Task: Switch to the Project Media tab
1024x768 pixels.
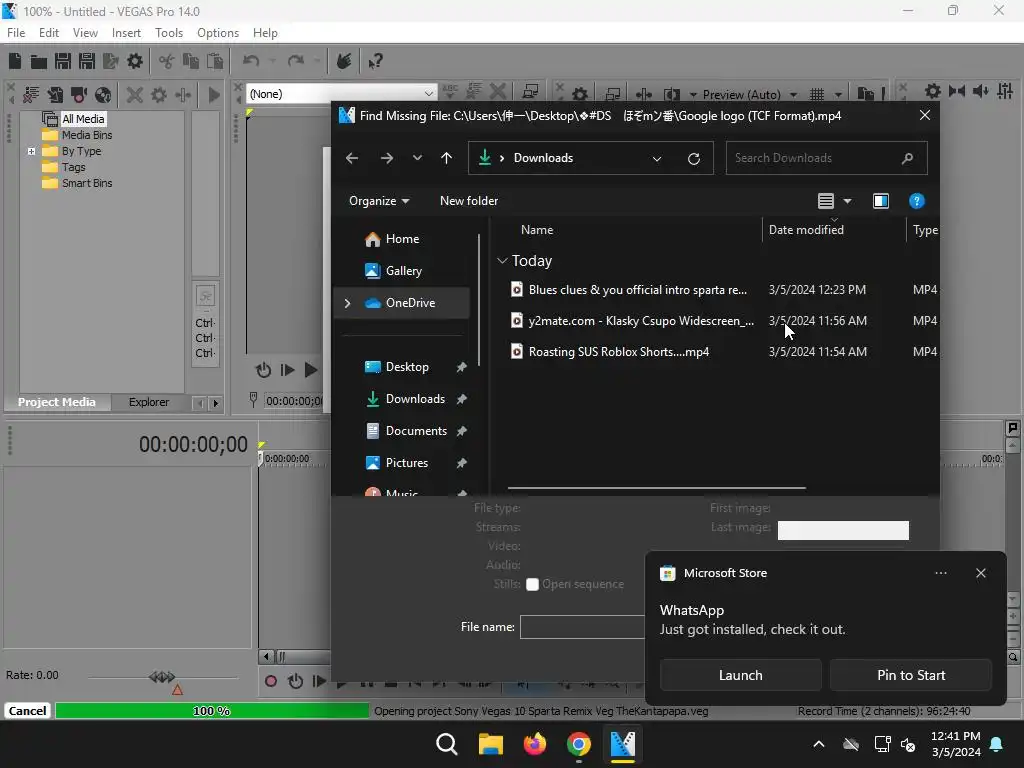Action: pyautogui.click(x=57, y=402)
